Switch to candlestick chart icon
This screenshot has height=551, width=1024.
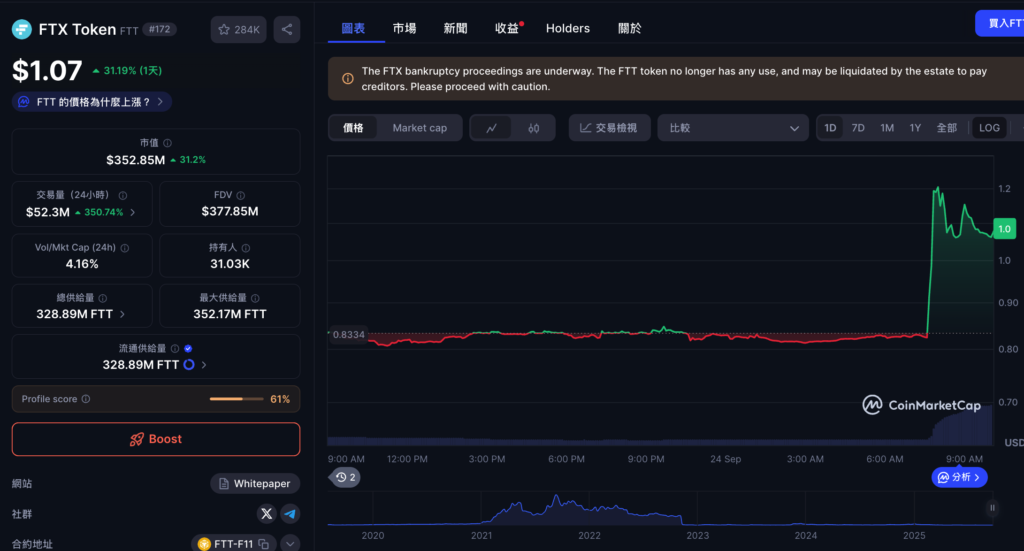534,128
